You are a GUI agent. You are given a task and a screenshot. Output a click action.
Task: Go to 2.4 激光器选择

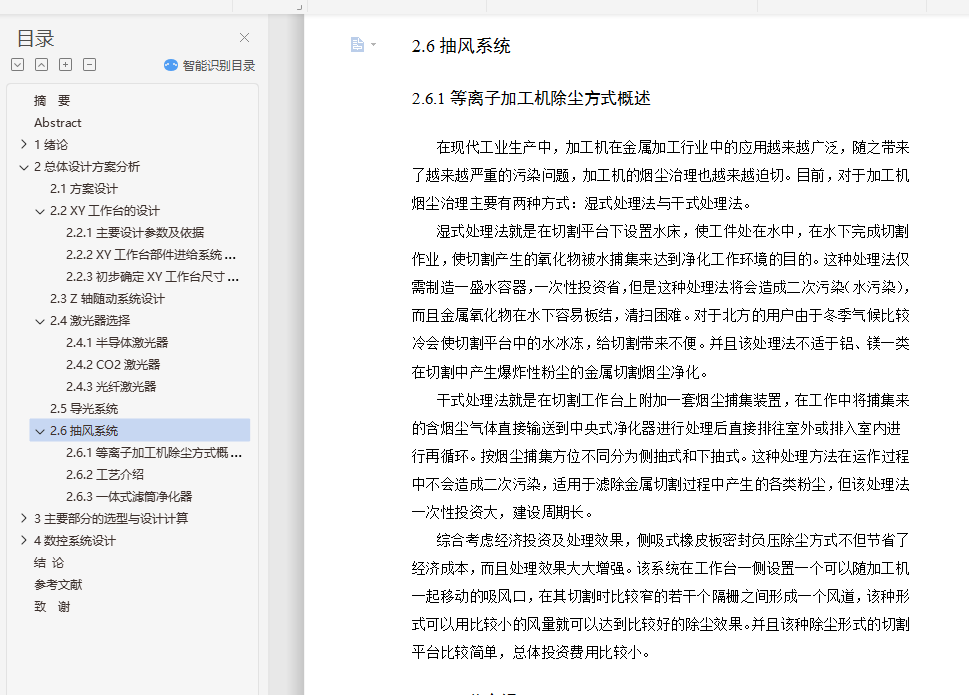90,321
